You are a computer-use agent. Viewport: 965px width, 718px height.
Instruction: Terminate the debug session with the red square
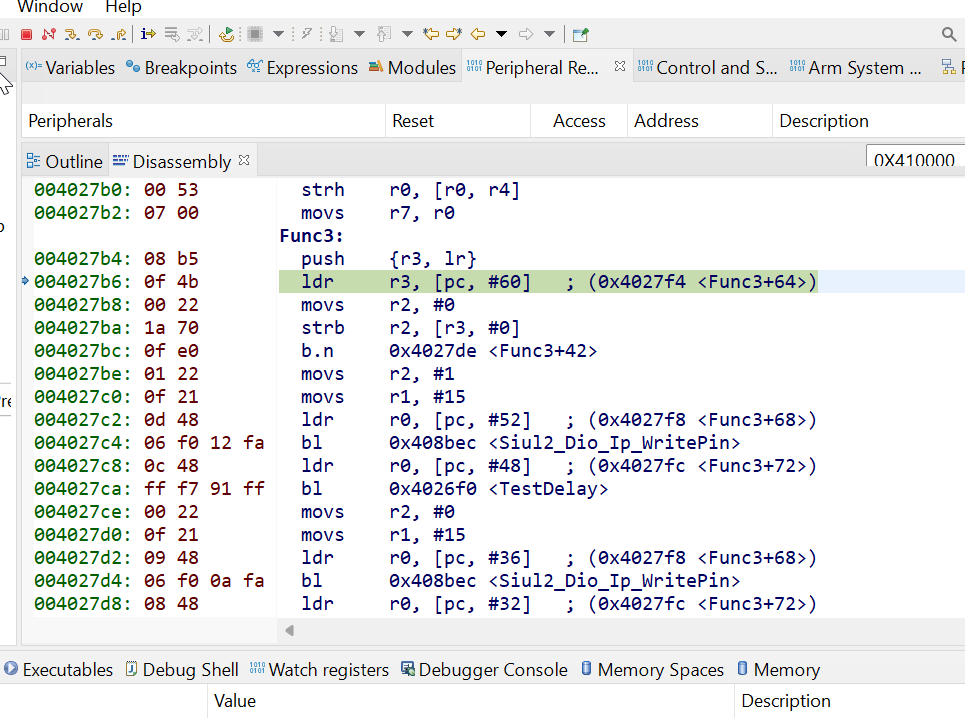point(24,33)
